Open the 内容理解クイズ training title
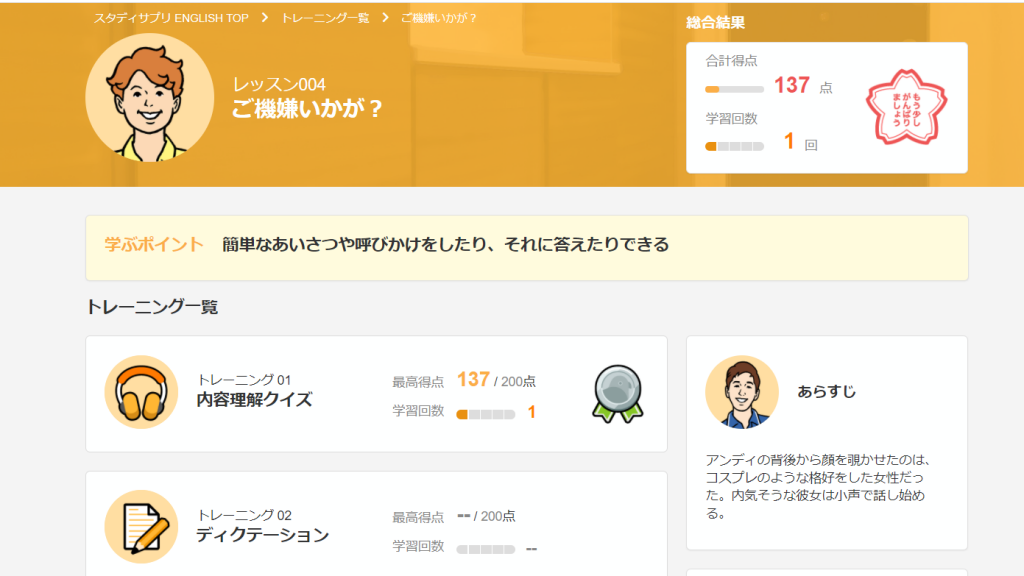Viewport: 1024px width, 576px height. point(254,400)
